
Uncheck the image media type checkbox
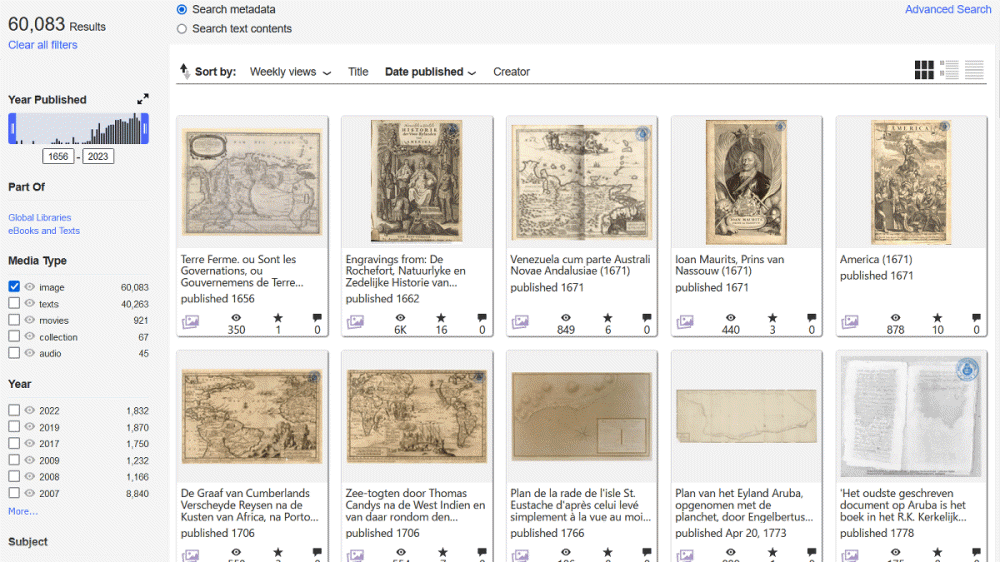click(x=14, y=287)
